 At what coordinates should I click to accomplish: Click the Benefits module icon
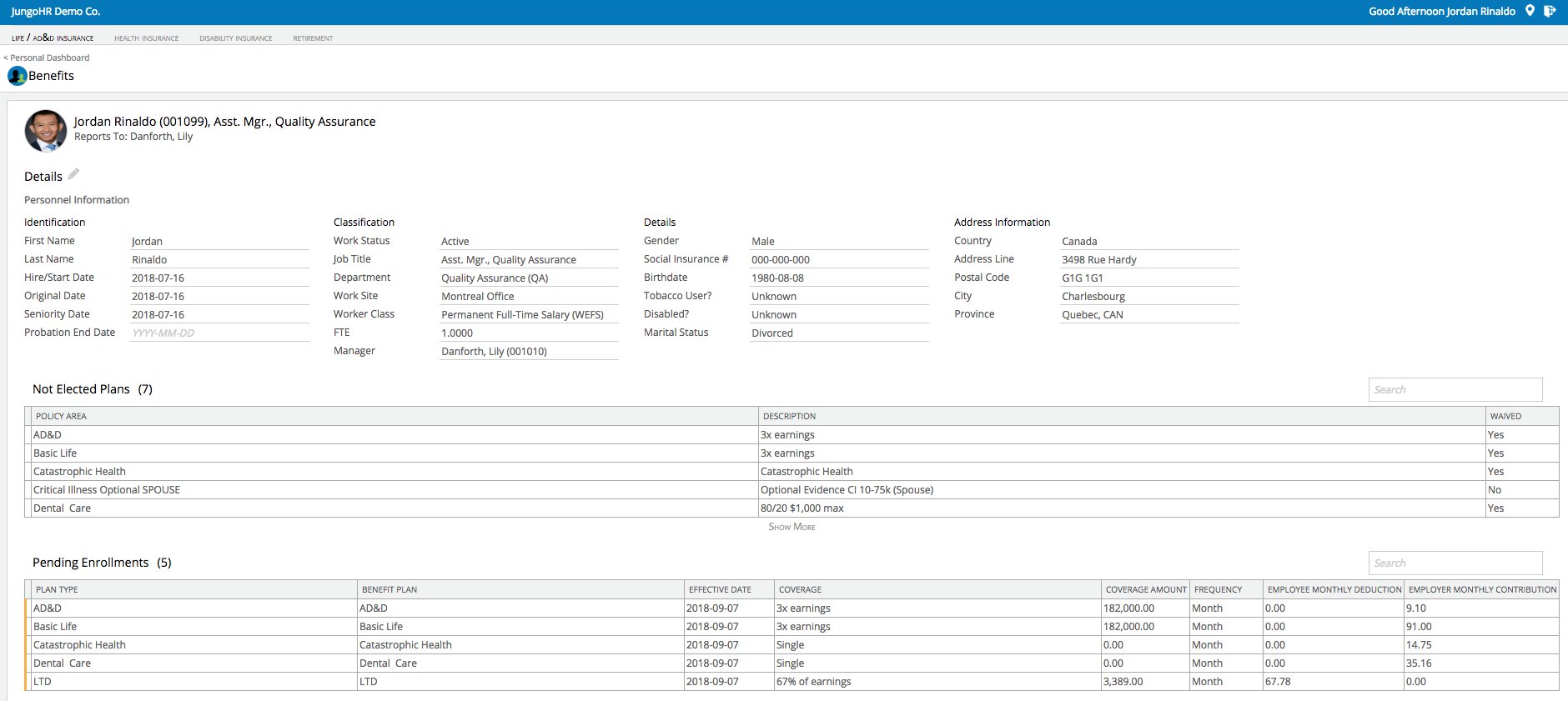tap(17, 76)
